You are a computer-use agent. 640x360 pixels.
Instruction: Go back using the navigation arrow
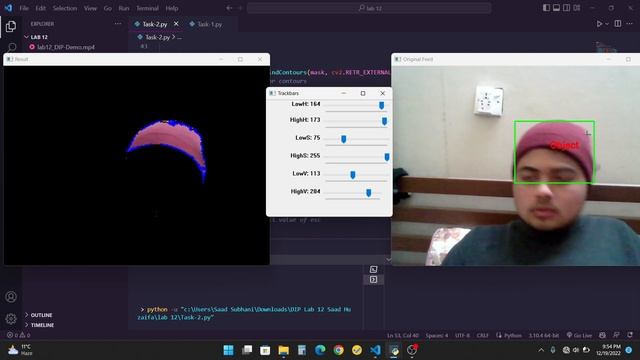(229, 8)
